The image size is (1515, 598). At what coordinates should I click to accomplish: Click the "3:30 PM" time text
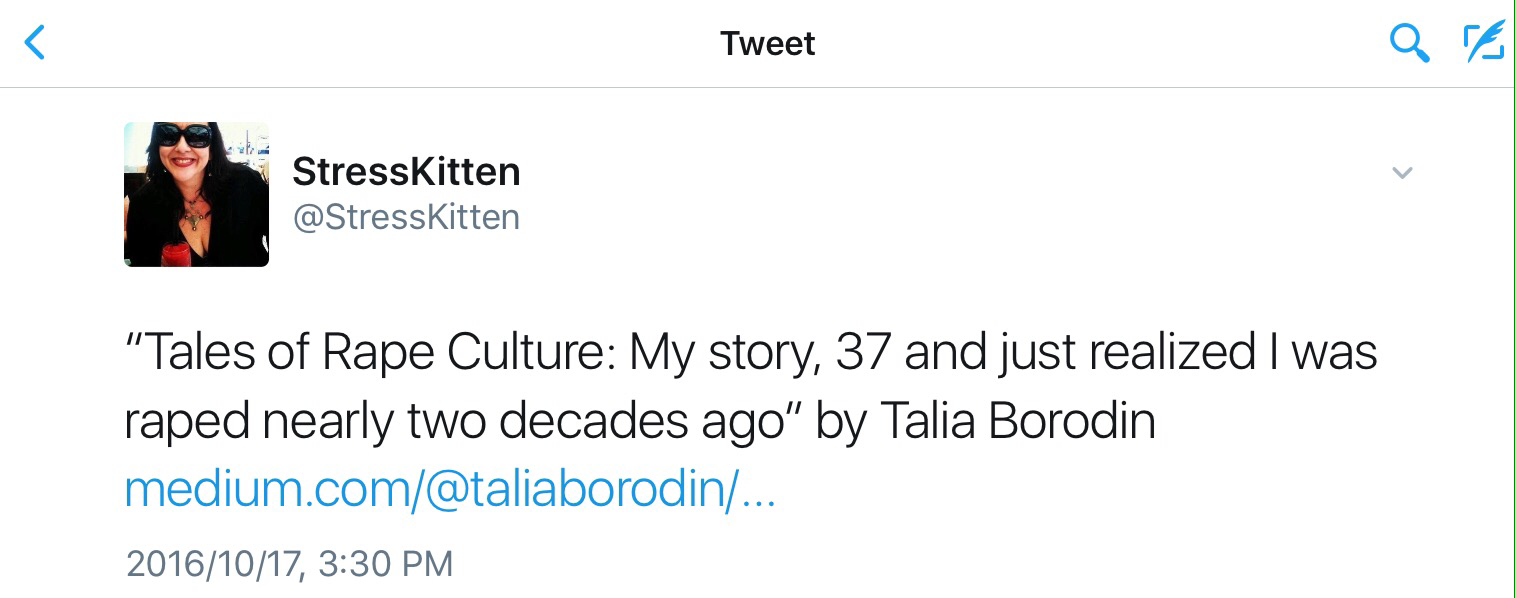coord(386,563)
